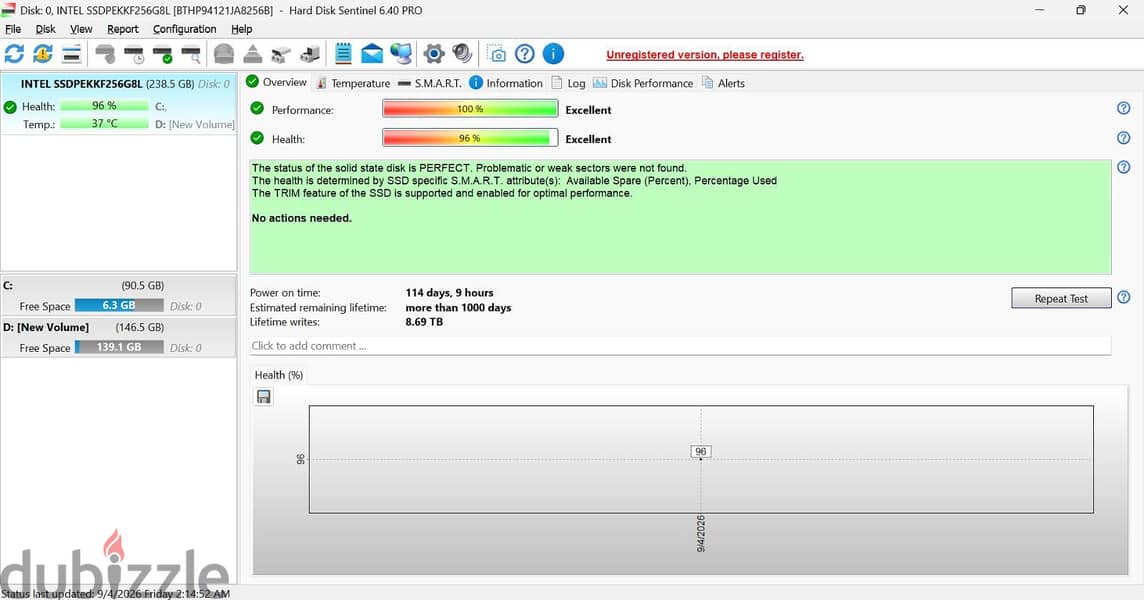Open the Configuration menu

(x=185, y=29)
